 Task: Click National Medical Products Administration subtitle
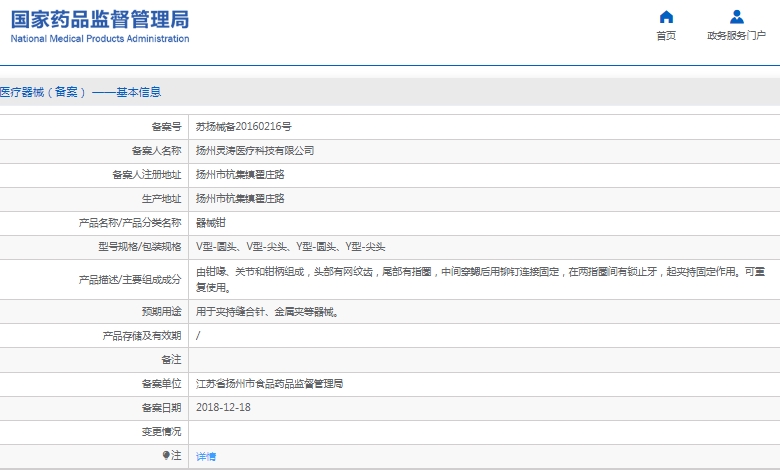click(100, 39)
